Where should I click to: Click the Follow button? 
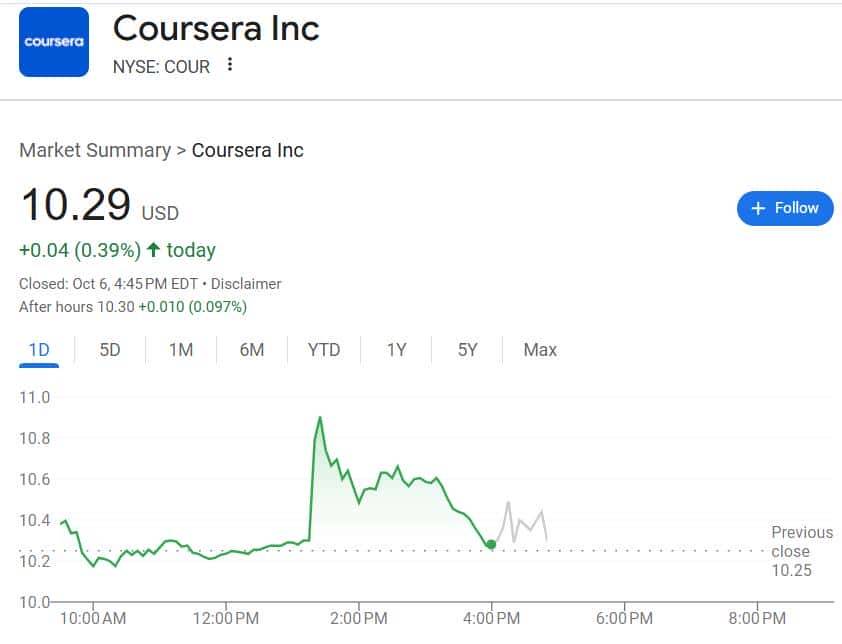pyautogui.click(x=785, y=208)
